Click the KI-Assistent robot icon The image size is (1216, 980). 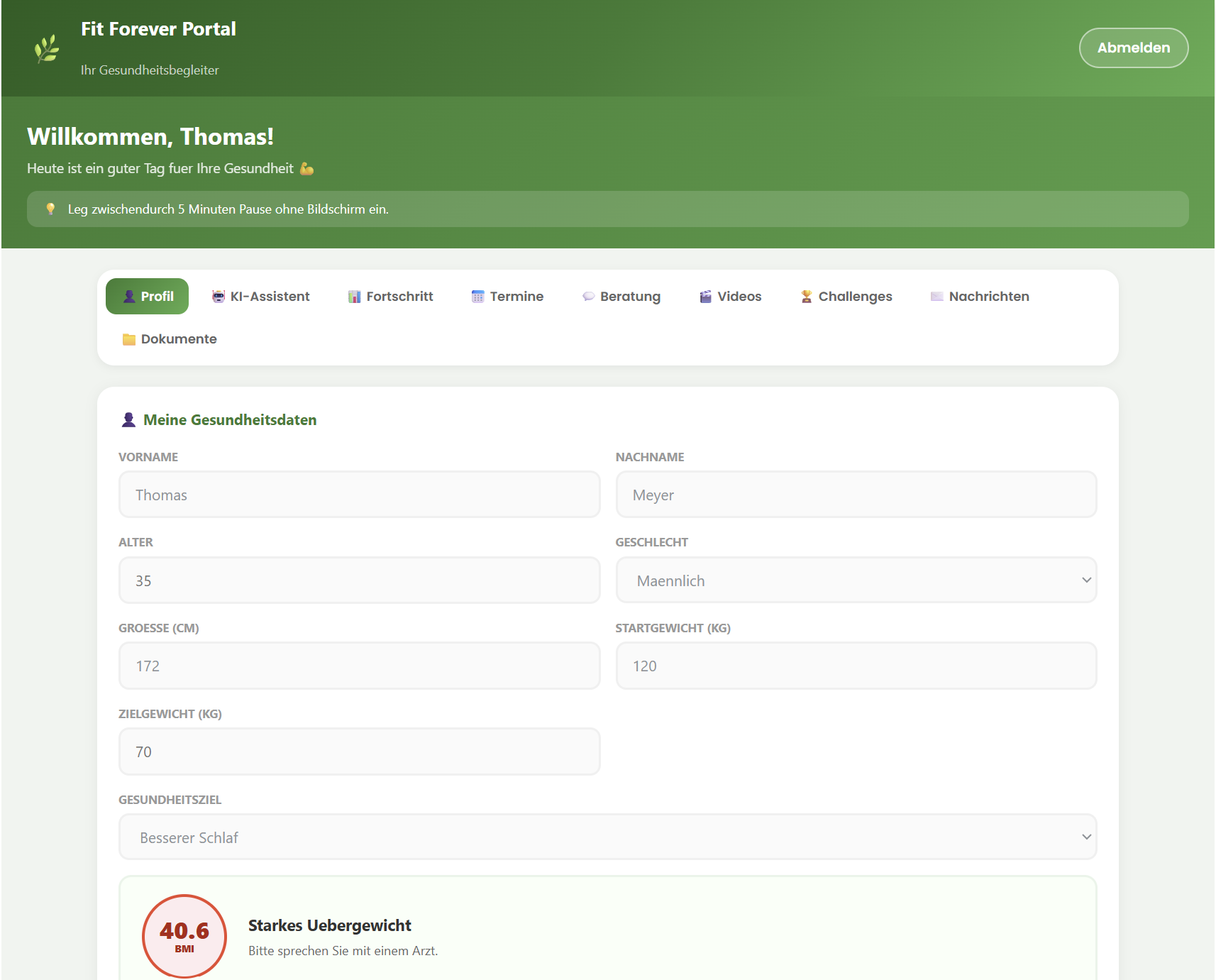(219, 297)
